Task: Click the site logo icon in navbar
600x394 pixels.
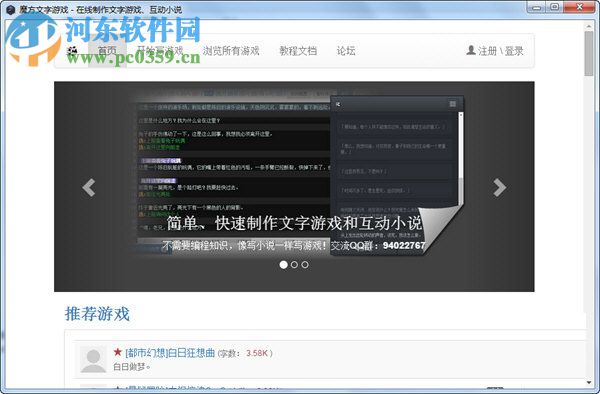Action: click(x=72, y=51)
